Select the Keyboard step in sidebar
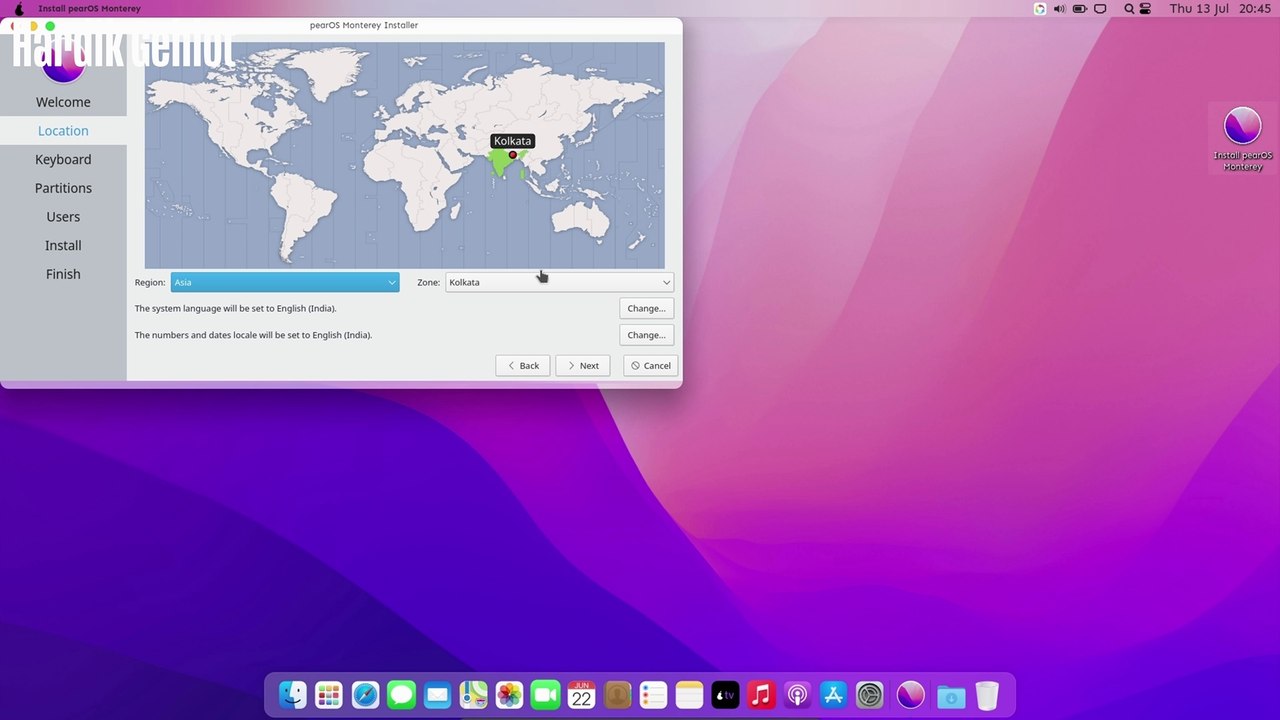1280x720 pixels. tap(63, 159)
